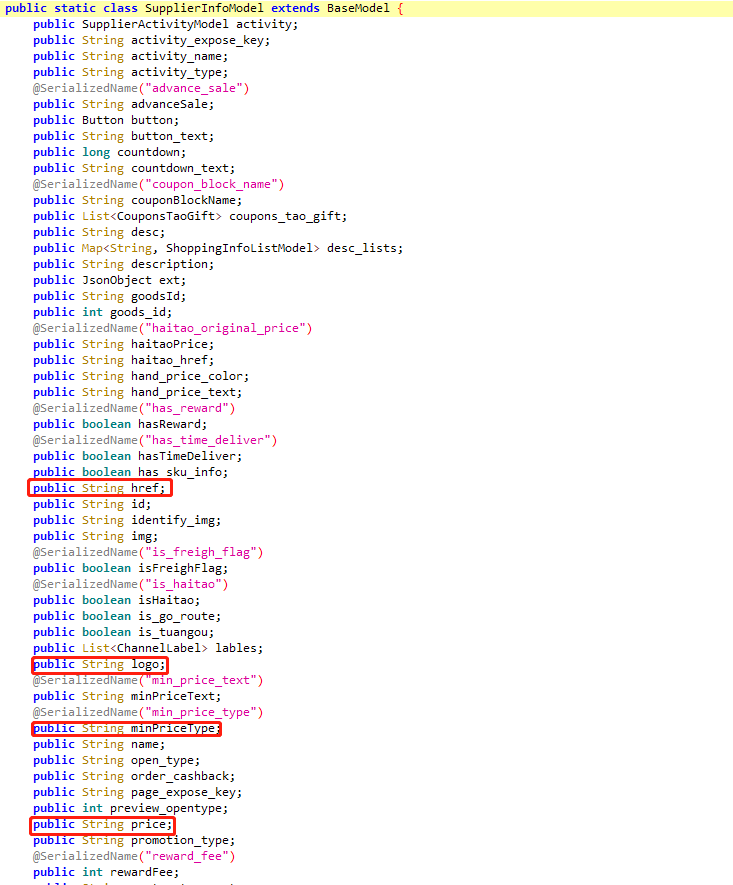Image resolution: width=733 pixels, height=885 pixels.
Task: Click the annotation @SerializedName("has_reward")
Action: pos(134,408)
